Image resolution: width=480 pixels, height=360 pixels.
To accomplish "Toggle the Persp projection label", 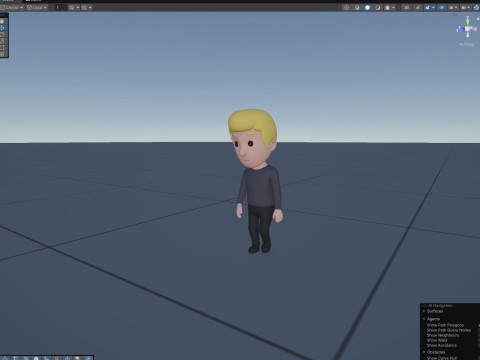I will pyautogui.click(x=467, y=44).
